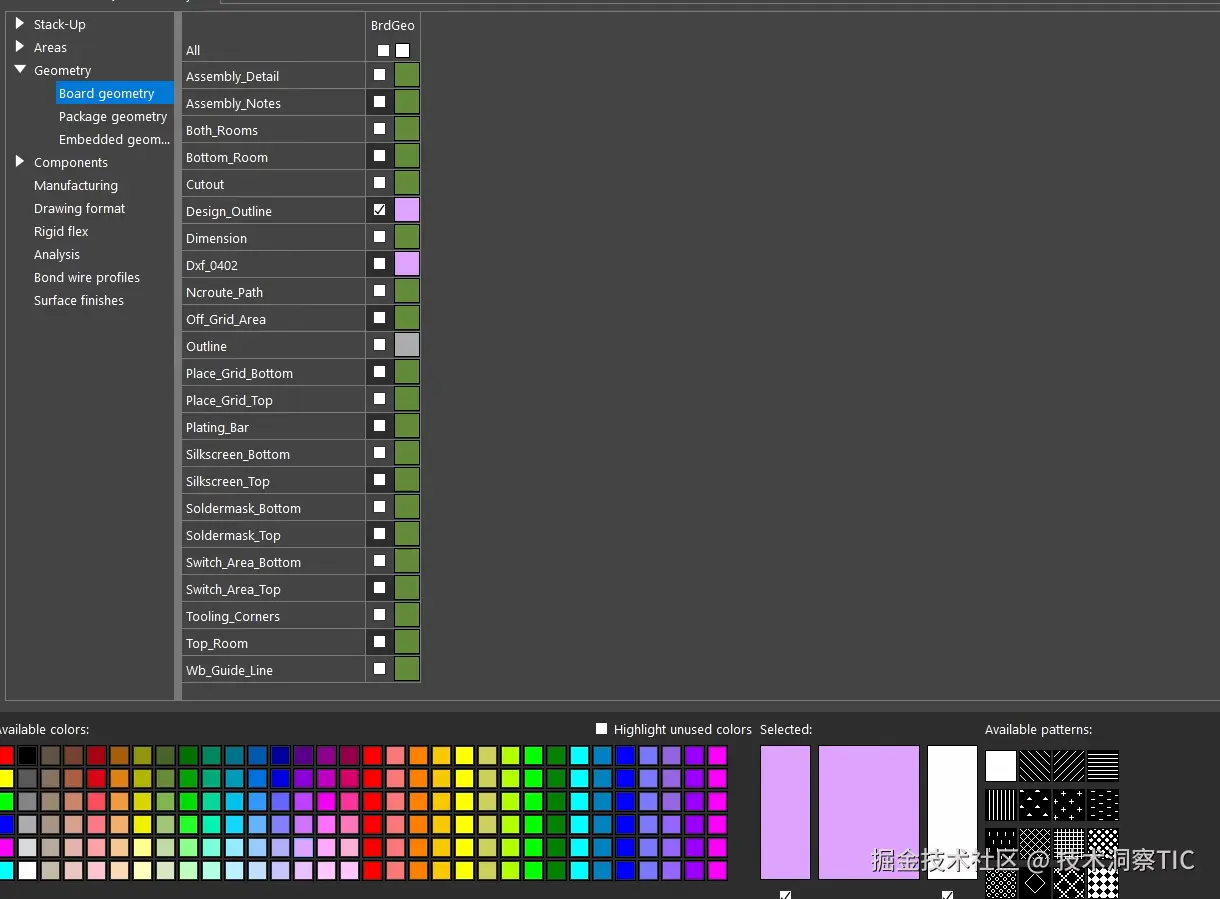1220x899 pixels.
Task: Go to Manufacturing category
Action: [x=76, y=185]
